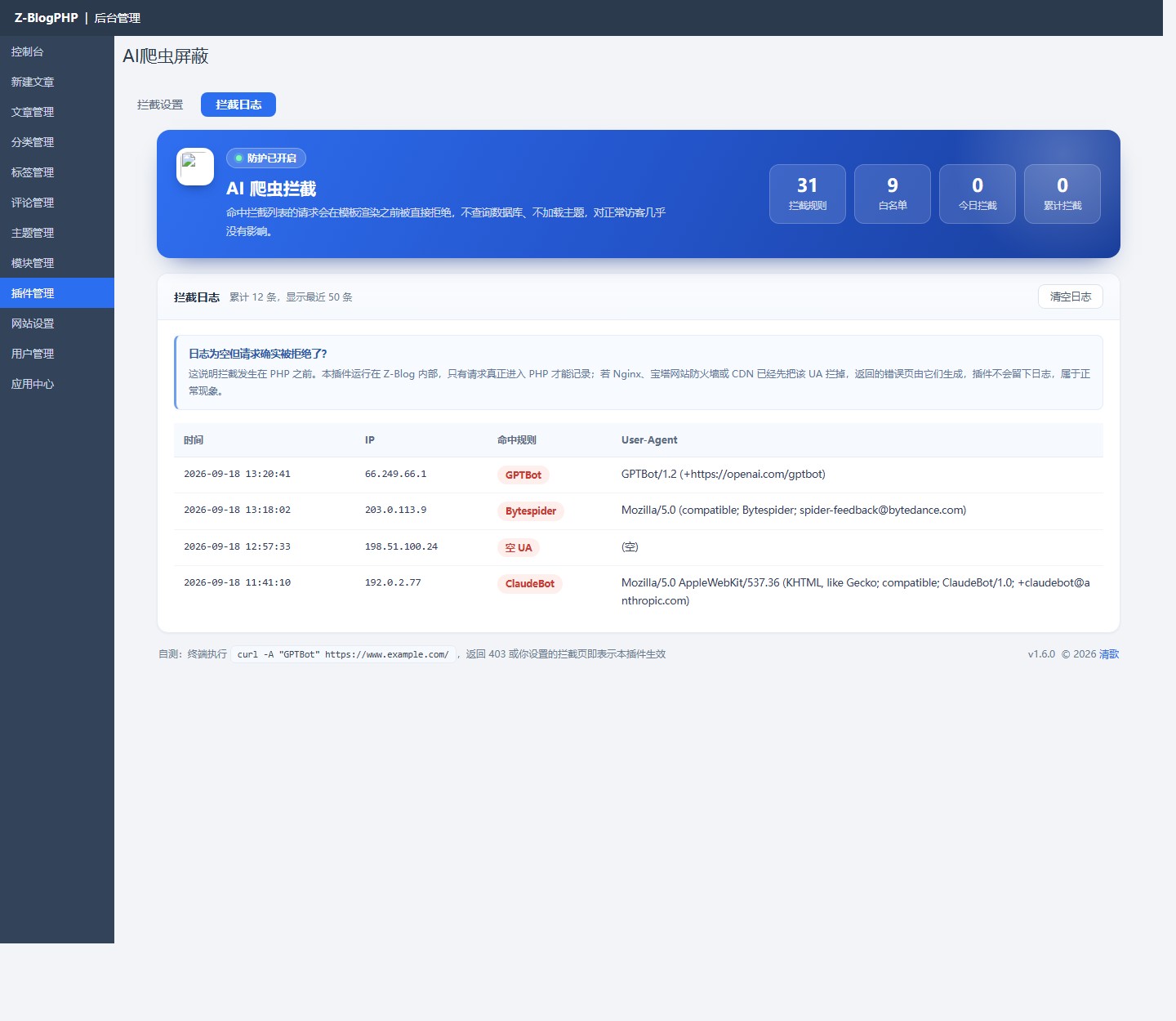
Task: Open 新建文章 in sidebar
Action: tap(57, 82)
